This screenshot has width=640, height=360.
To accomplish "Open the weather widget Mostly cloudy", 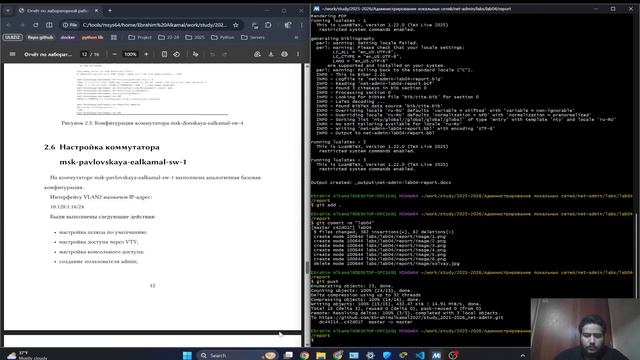I will click(27, 355).
